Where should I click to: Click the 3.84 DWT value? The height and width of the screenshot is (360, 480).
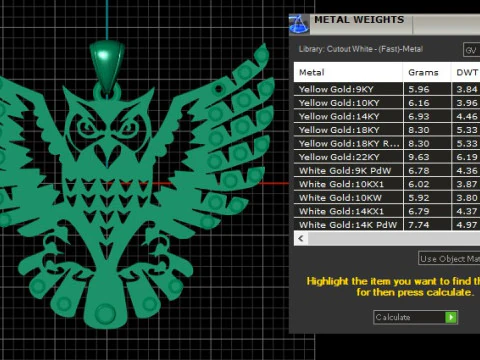tap(467, 89)
